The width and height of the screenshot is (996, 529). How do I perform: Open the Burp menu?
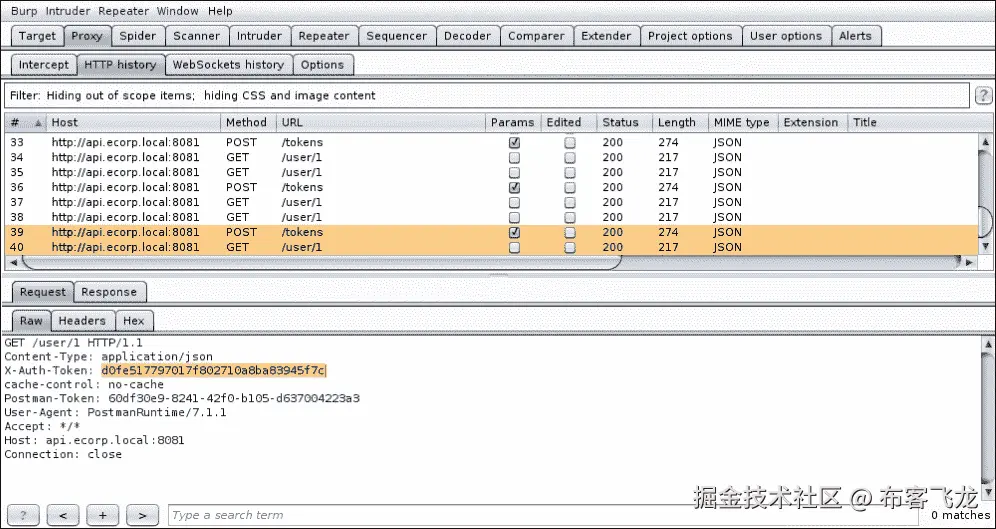24,11
